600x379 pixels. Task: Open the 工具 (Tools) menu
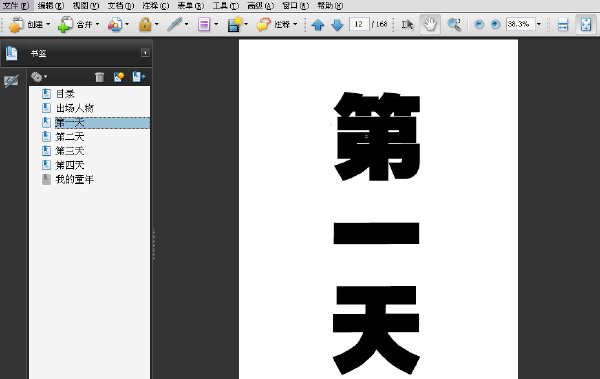[x=225, y=5]
